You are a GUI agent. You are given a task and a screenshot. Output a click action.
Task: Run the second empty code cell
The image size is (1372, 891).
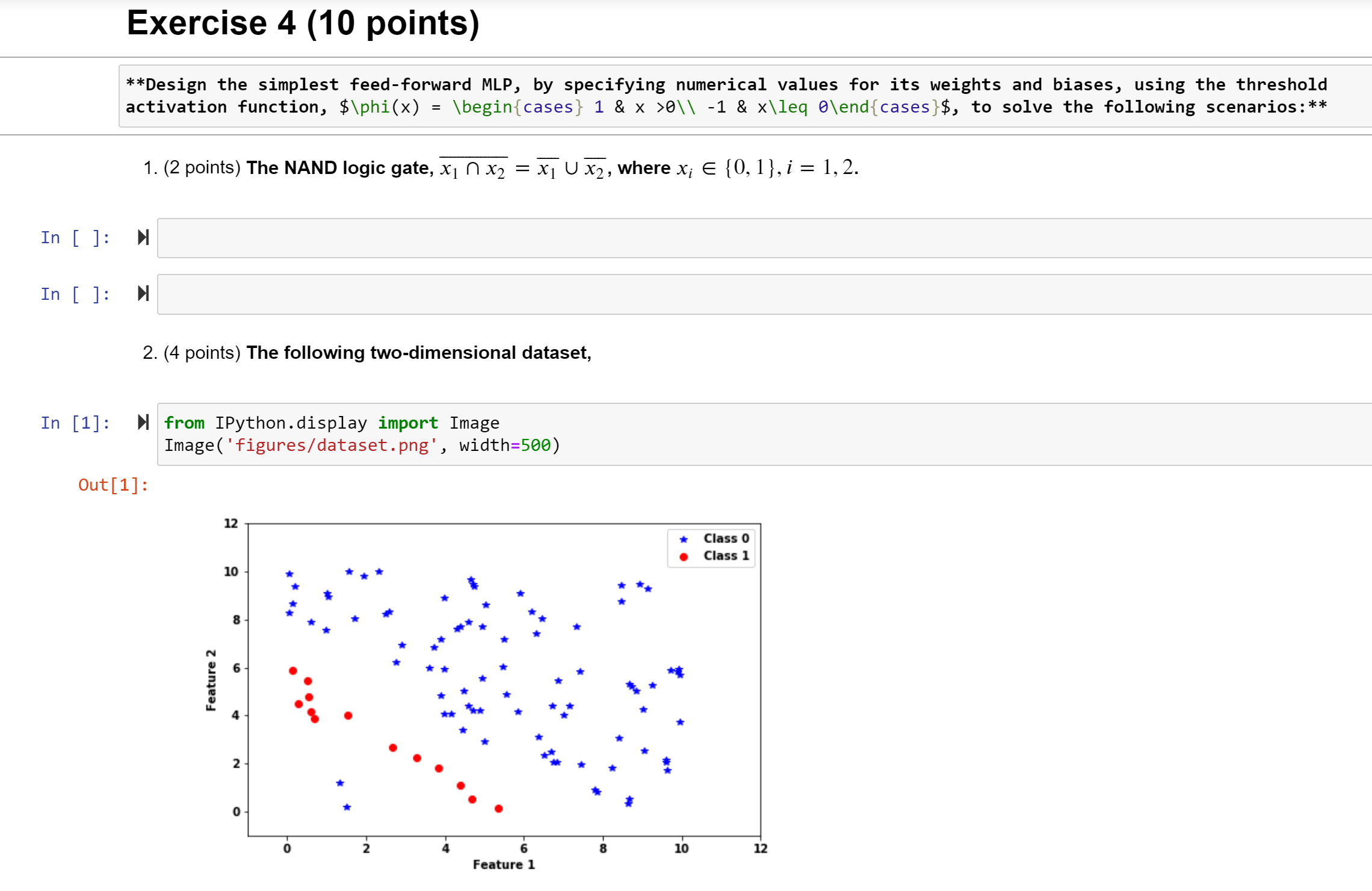click(143, 293)
